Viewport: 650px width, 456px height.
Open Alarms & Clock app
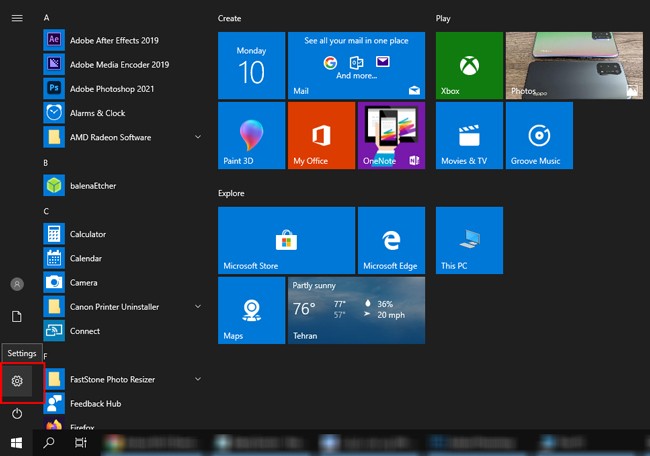[x=124, y=113]
